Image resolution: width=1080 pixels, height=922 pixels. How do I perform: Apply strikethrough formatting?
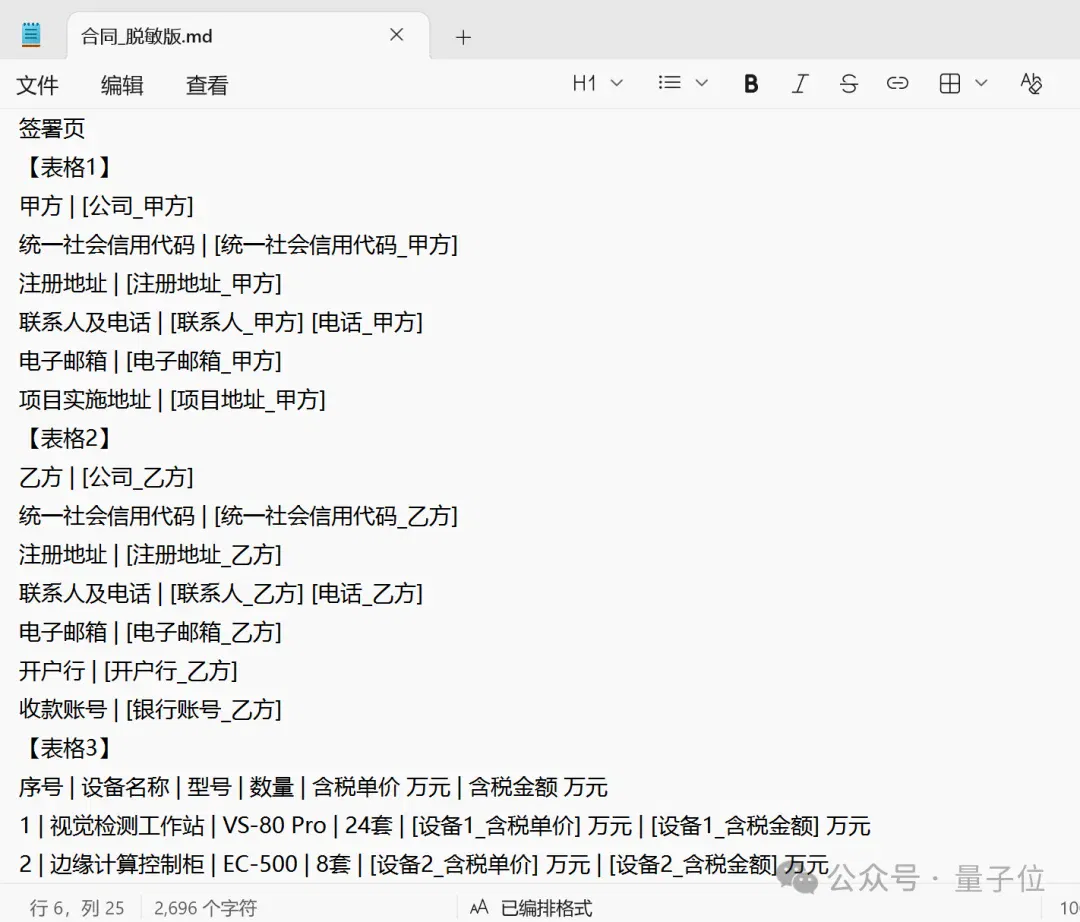pyautogui.click(x=849, y=84)
